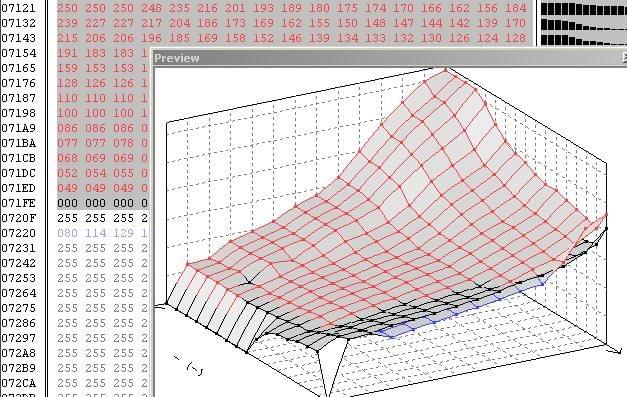Viewport: 627px width, 397px height.
Task: Select the first 255 value in row 0720F
Action: [68, 218]
